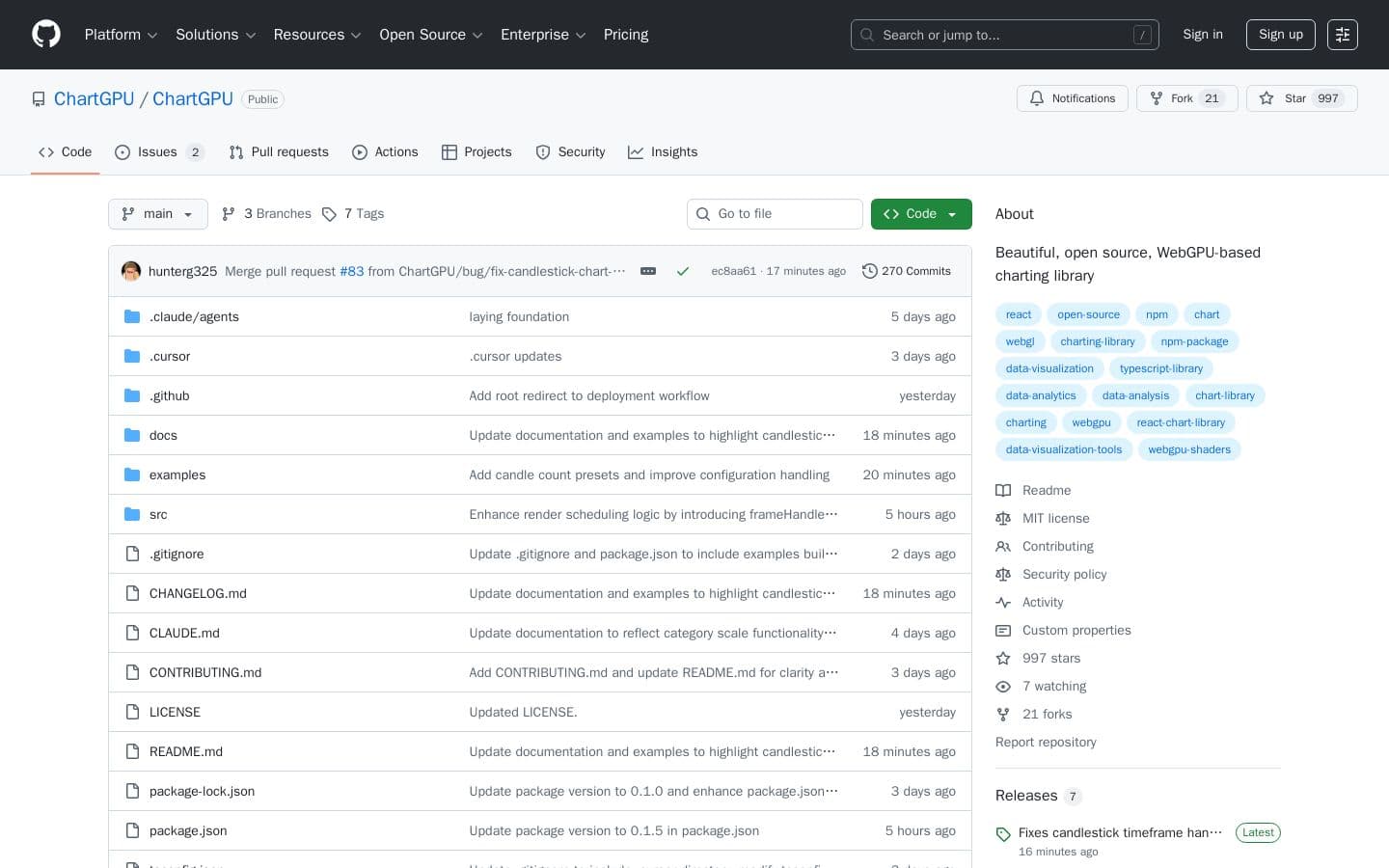Click the Go to file search box
The image size is (1389, 868).
pos(775,214)
